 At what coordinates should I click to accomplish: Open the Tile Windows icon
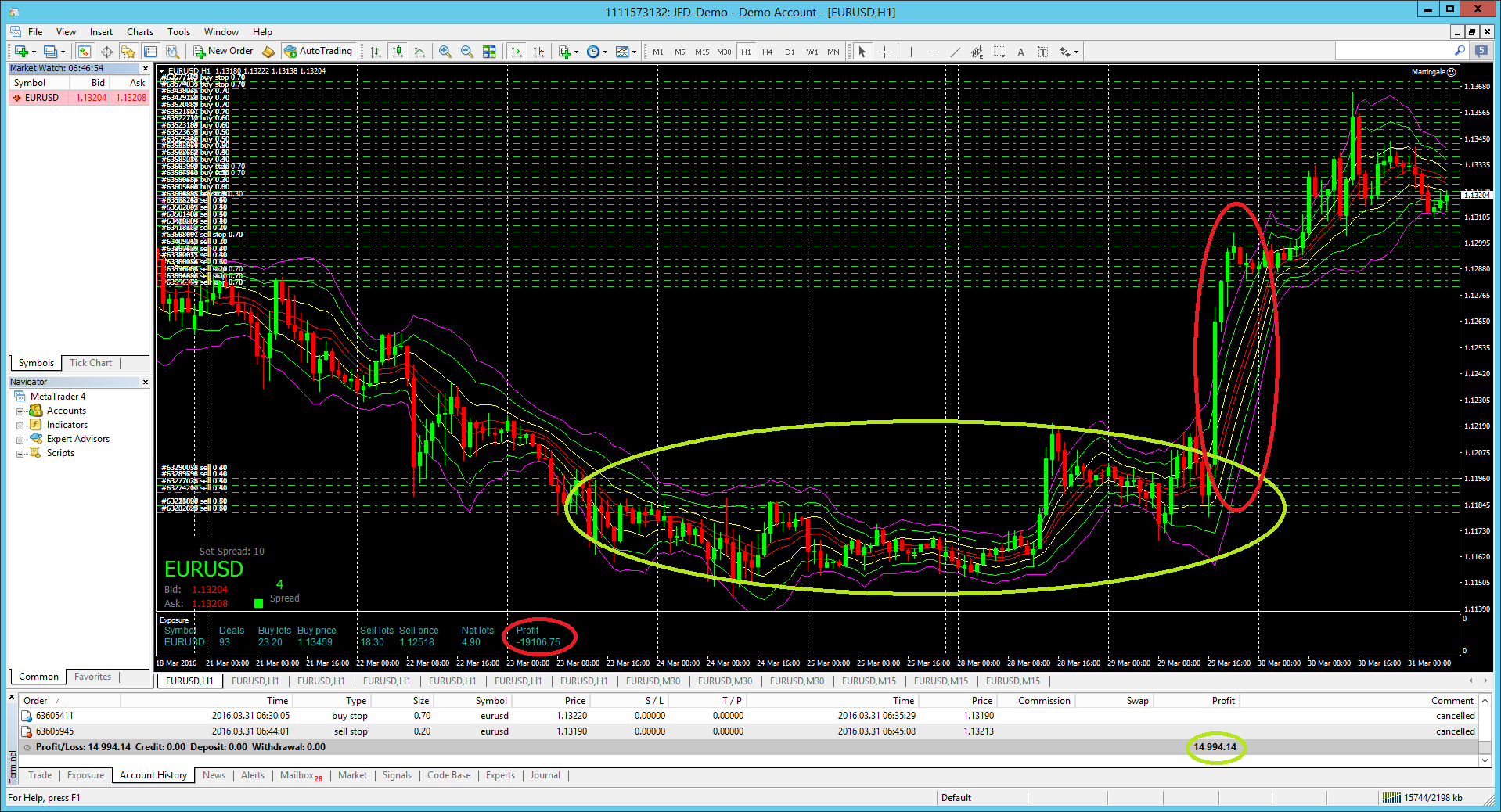click(489, 52)
